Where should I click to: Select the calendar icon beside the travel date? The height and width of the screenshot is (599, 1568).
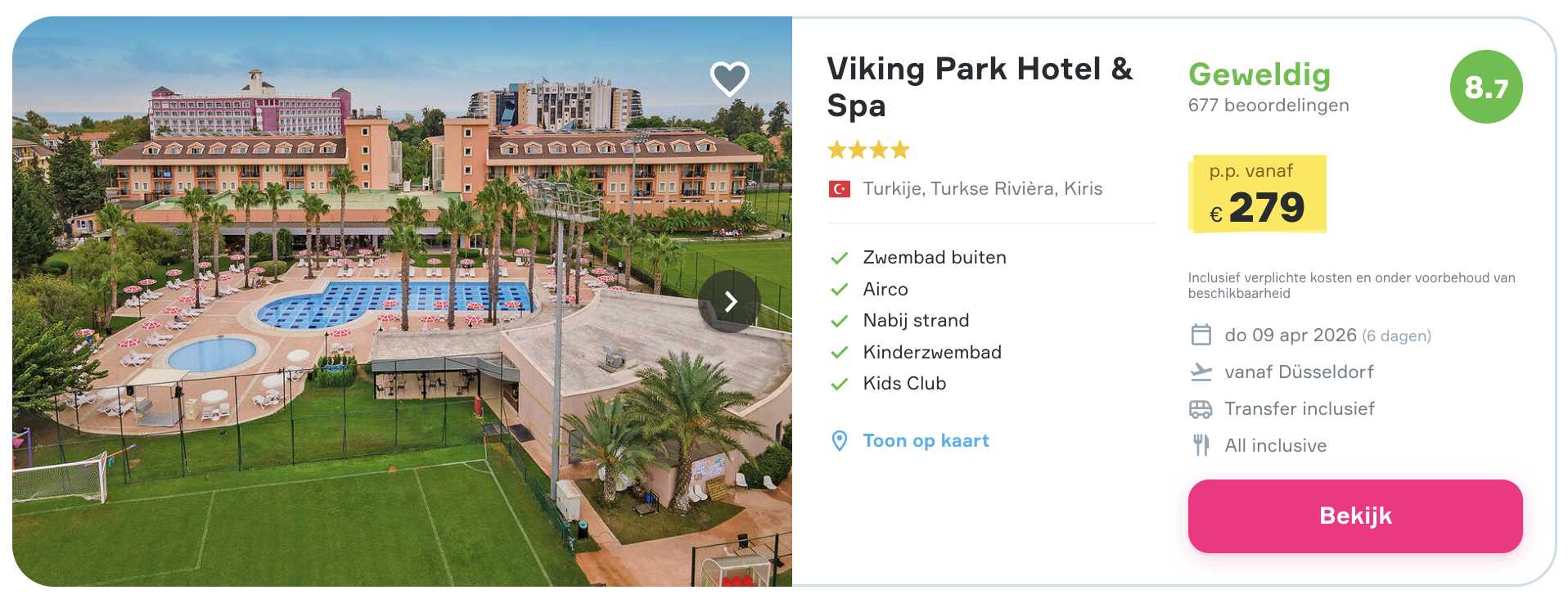click(x=1202, y=336)
